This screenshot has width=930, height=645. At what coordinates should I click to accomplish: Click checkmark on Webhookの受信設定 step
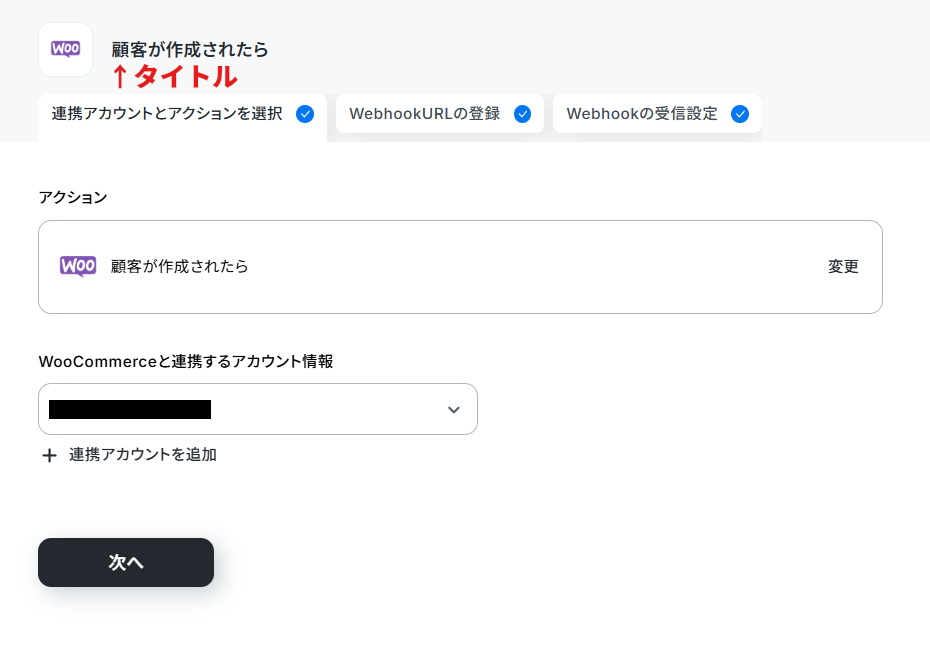pos(740,114)
